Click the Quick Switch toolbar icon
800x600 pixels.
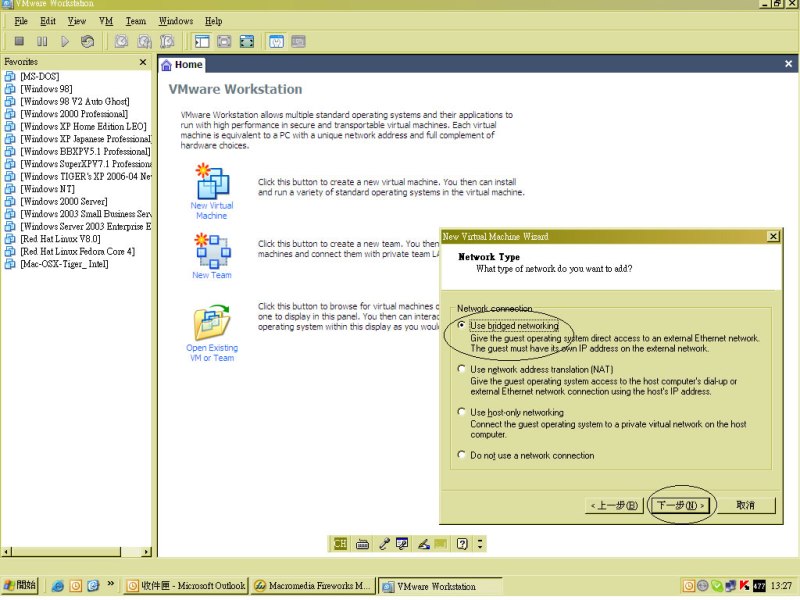point(224,41)
